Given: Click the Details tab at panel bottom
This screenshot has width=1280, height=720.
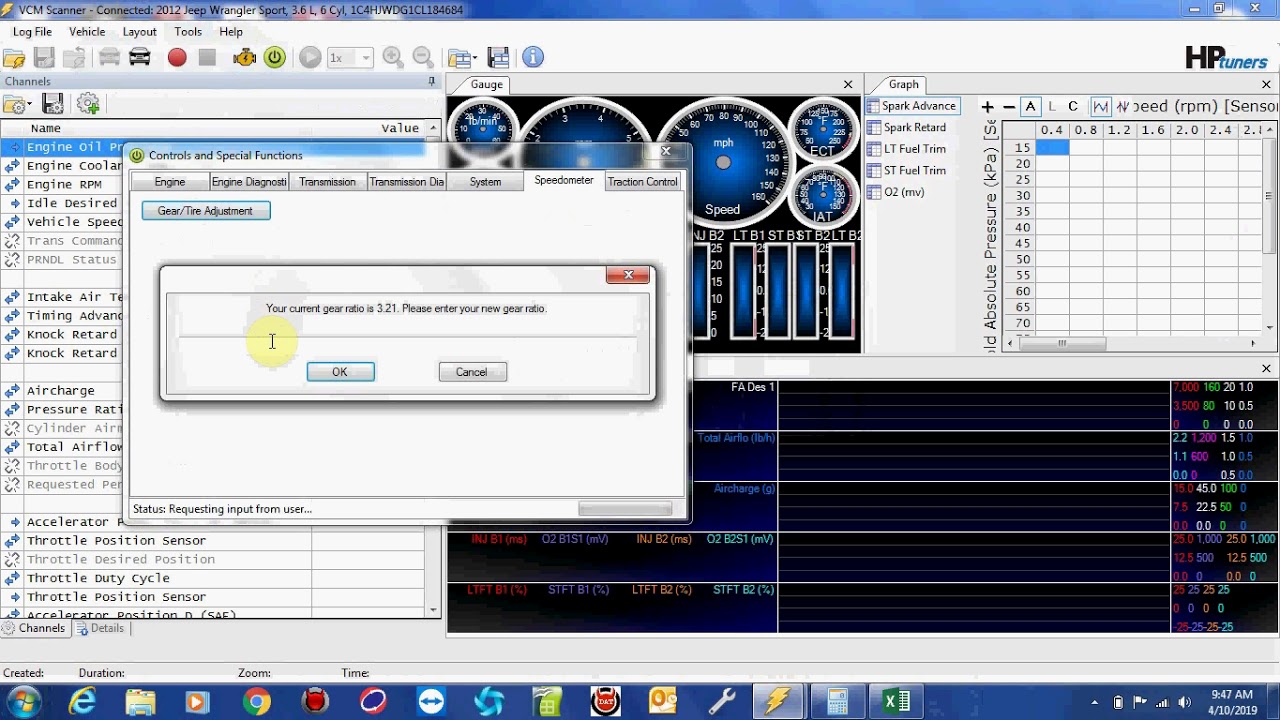Looking at the screenshot, I should (99, 629).
